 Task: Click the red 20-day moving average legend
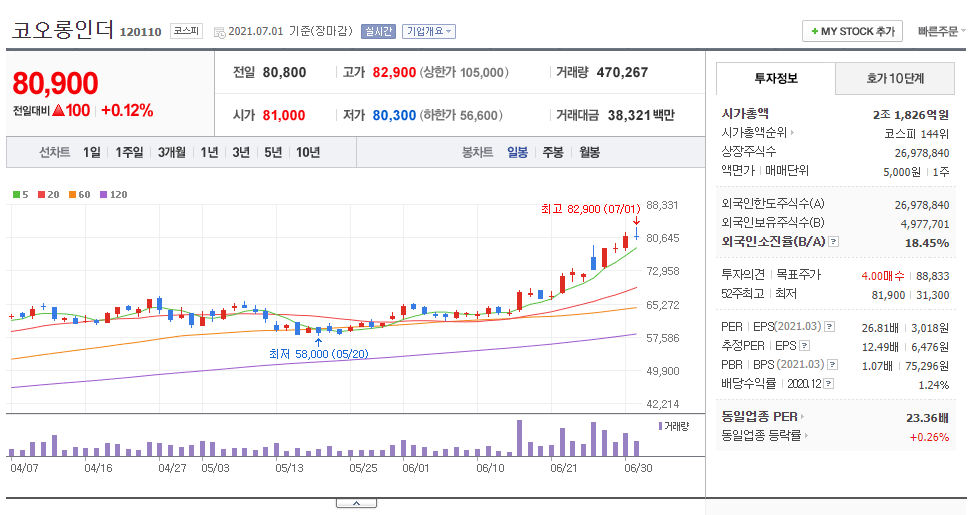click(x=48, y=194)
